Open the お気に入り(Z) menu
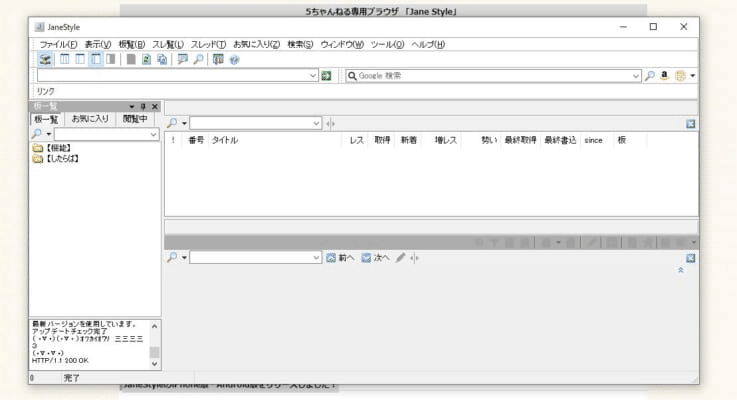Screen dimensions: 737x400 coord(257,44)
